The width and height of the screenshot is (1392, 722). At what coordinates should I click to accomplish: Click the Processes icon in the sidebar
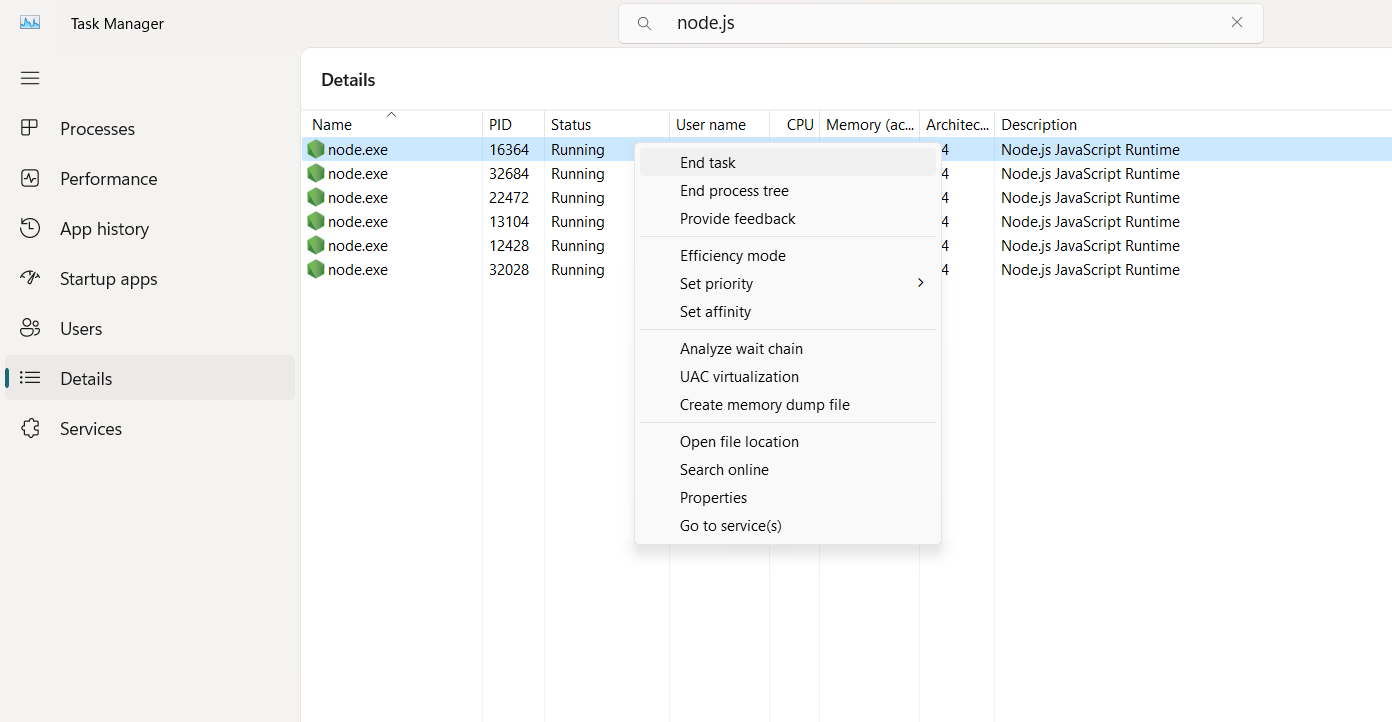30,128
